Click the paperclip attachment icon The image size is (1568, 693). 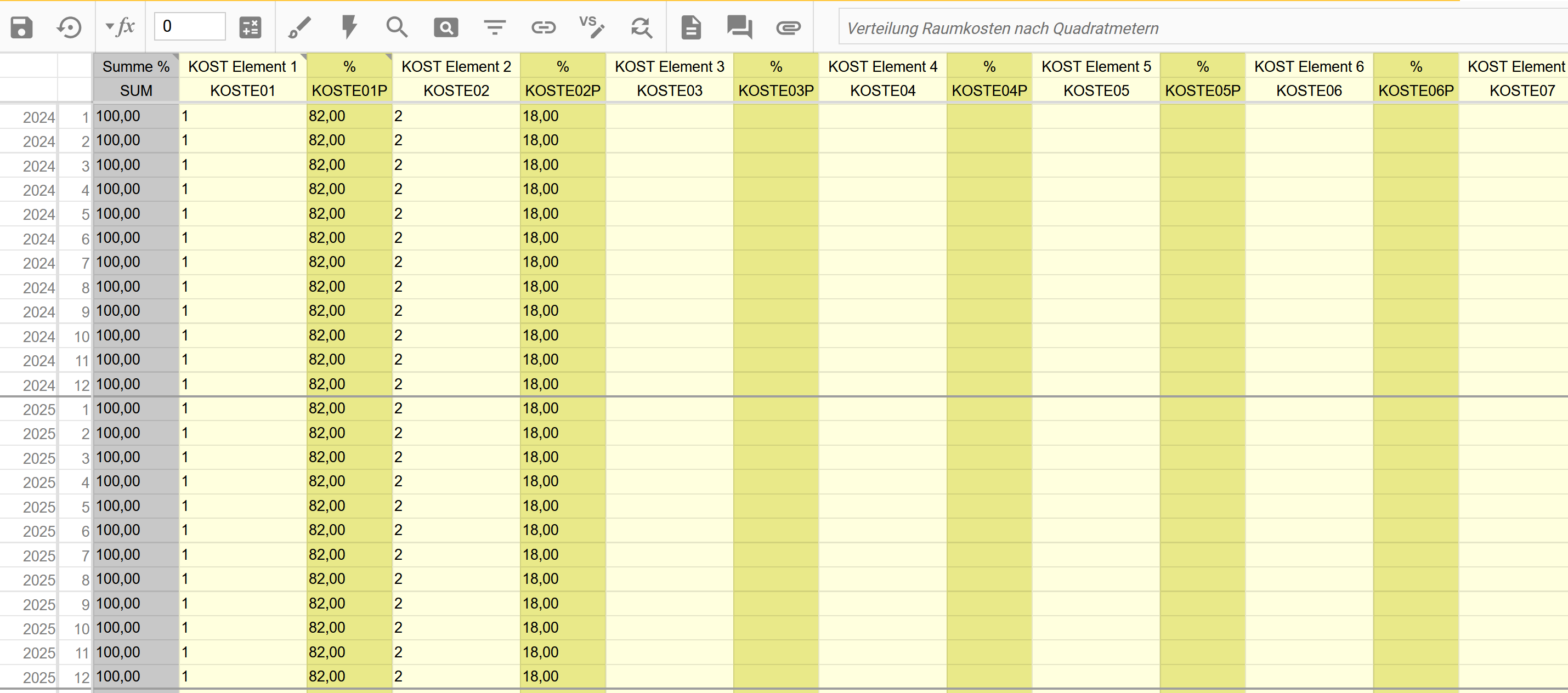coord(788,27)
